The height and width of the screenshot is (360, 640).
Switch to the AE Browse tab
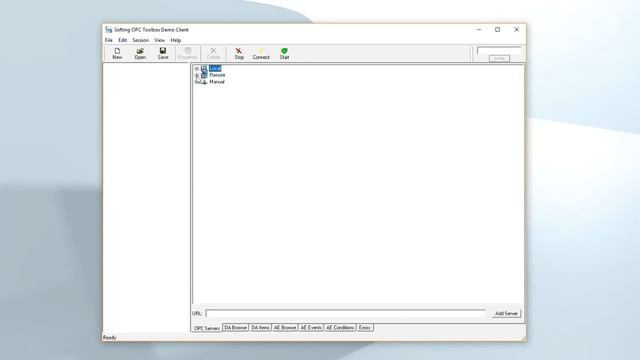tap(285, 327)
